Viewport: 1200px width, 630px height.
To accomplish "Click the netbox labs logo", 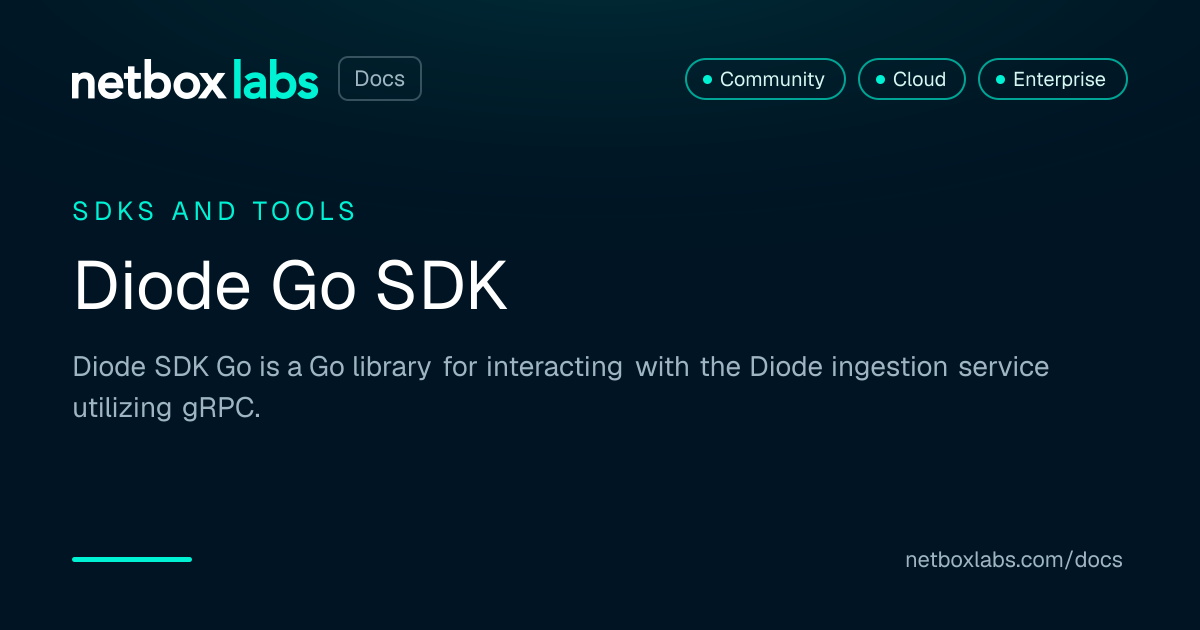I will [x=195, y=79].
